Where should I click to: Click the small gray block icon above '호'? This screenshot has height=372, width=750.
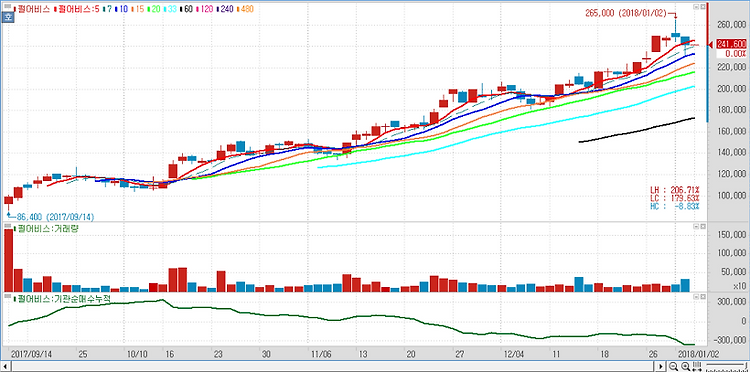tap(7, 6)
